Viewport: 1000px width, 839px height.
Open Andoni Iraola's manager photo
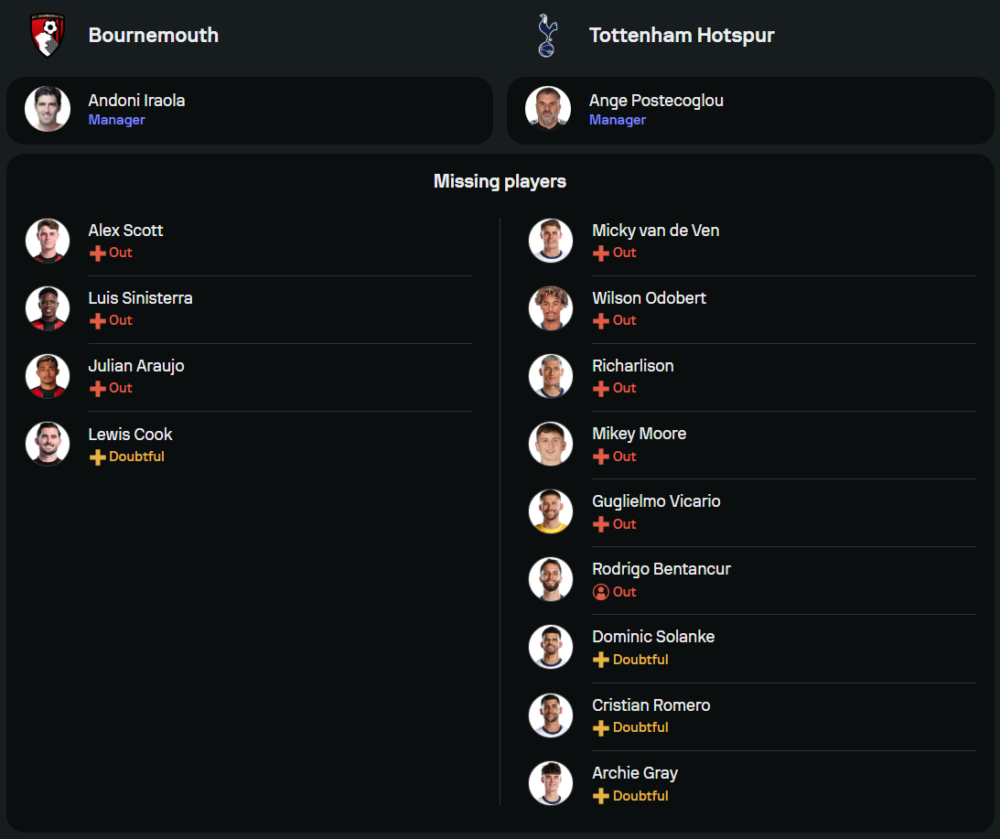pos(47,109)
